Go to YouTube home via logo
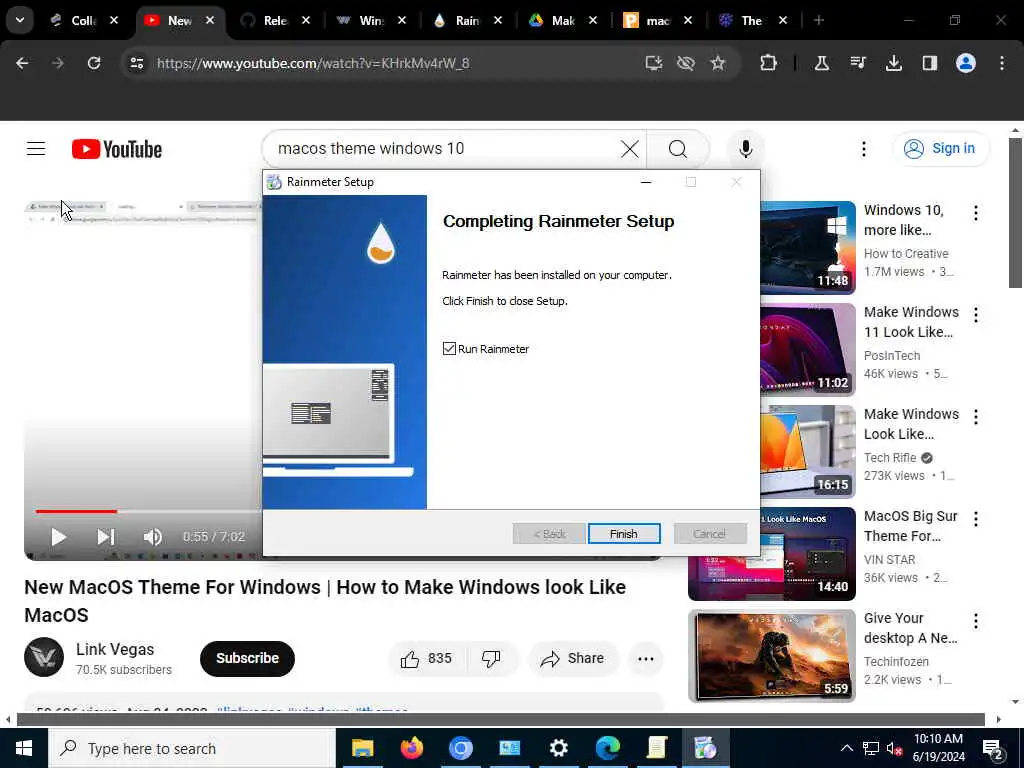This screenshot has width=1024, height=768. (117, 149)
